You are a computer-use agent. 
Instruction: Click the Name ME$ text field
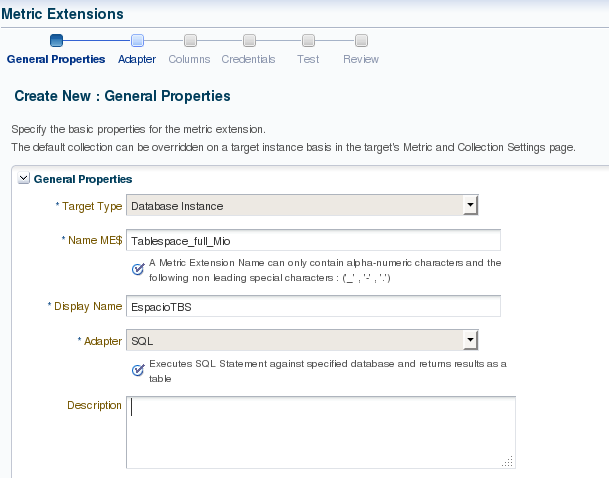(313, 241)
